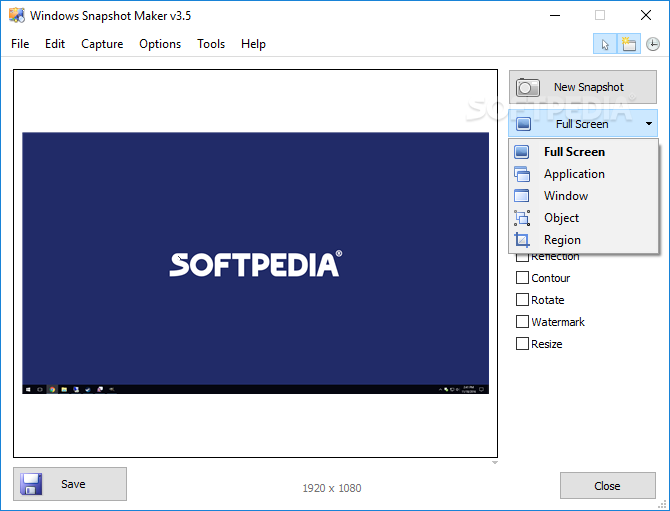670x511 pixels.
Task: Click the cursor pointer icon in toolbar
Action: click(x=605, y=44)
